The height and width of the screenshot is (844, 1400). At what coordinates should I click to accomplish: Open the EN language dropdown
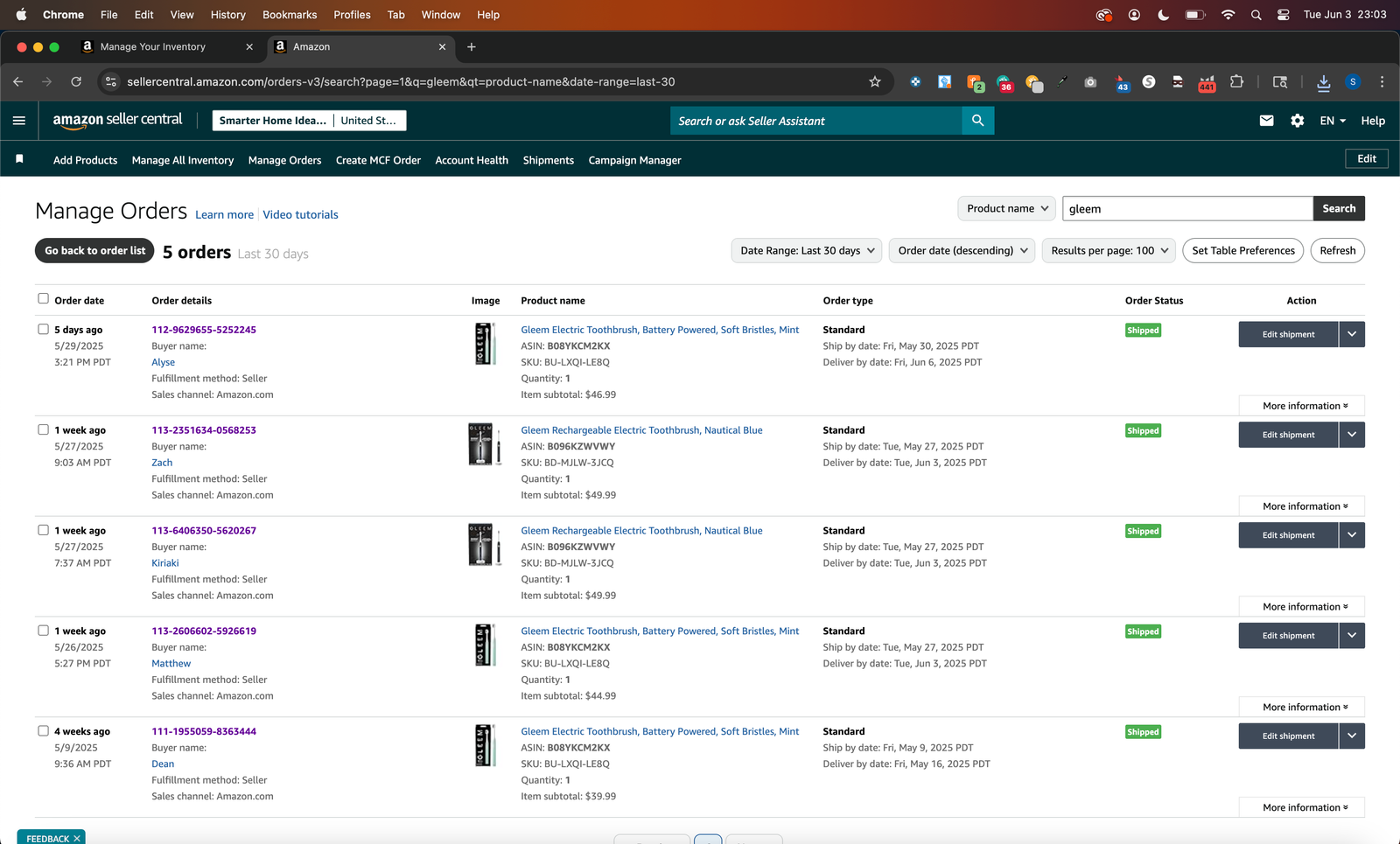(x=1333, y=121)
